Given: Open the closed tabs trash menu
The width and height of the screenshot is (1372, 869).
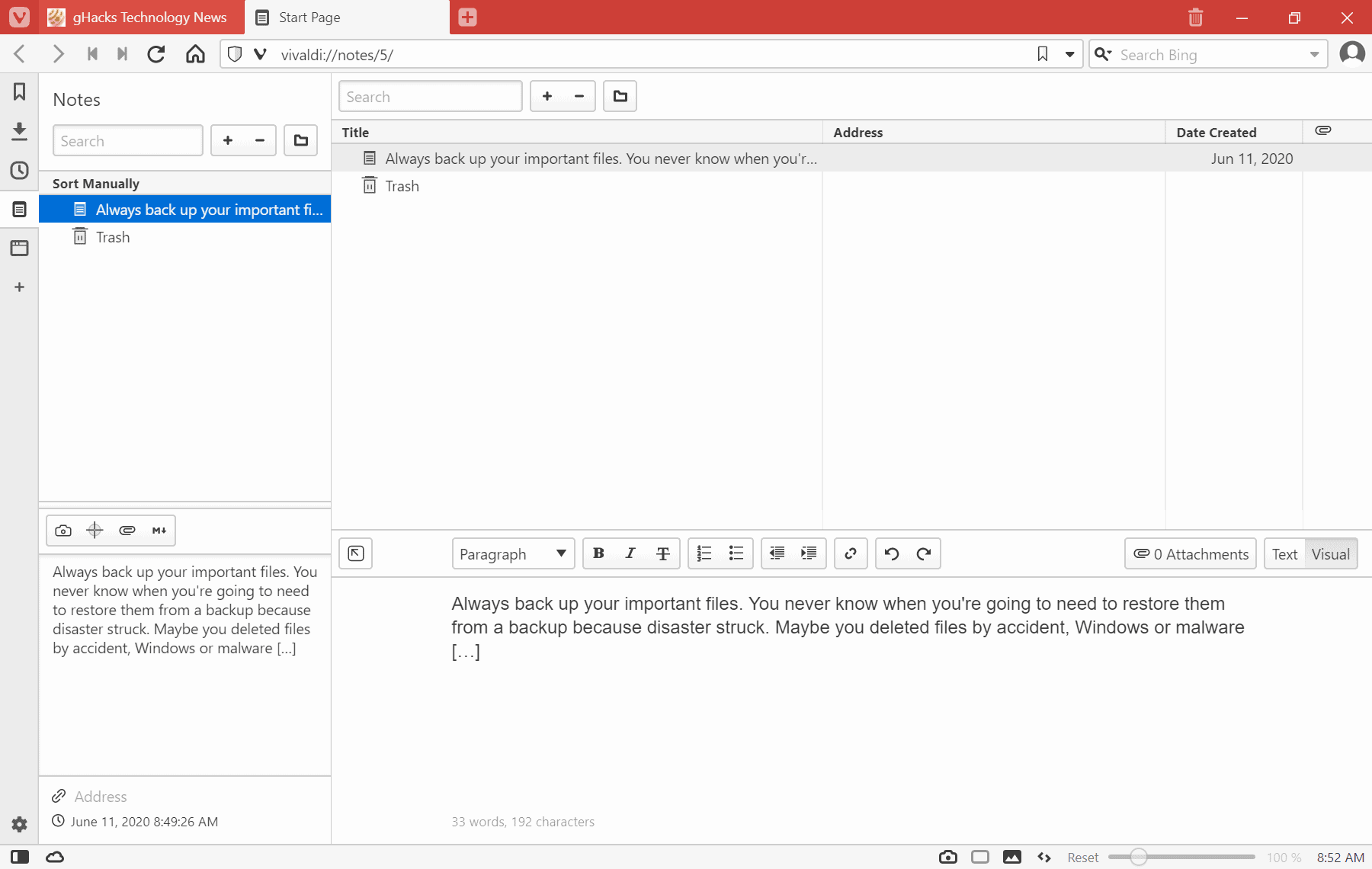Looking at the screenshot, I should click(x=1194, y=17).
